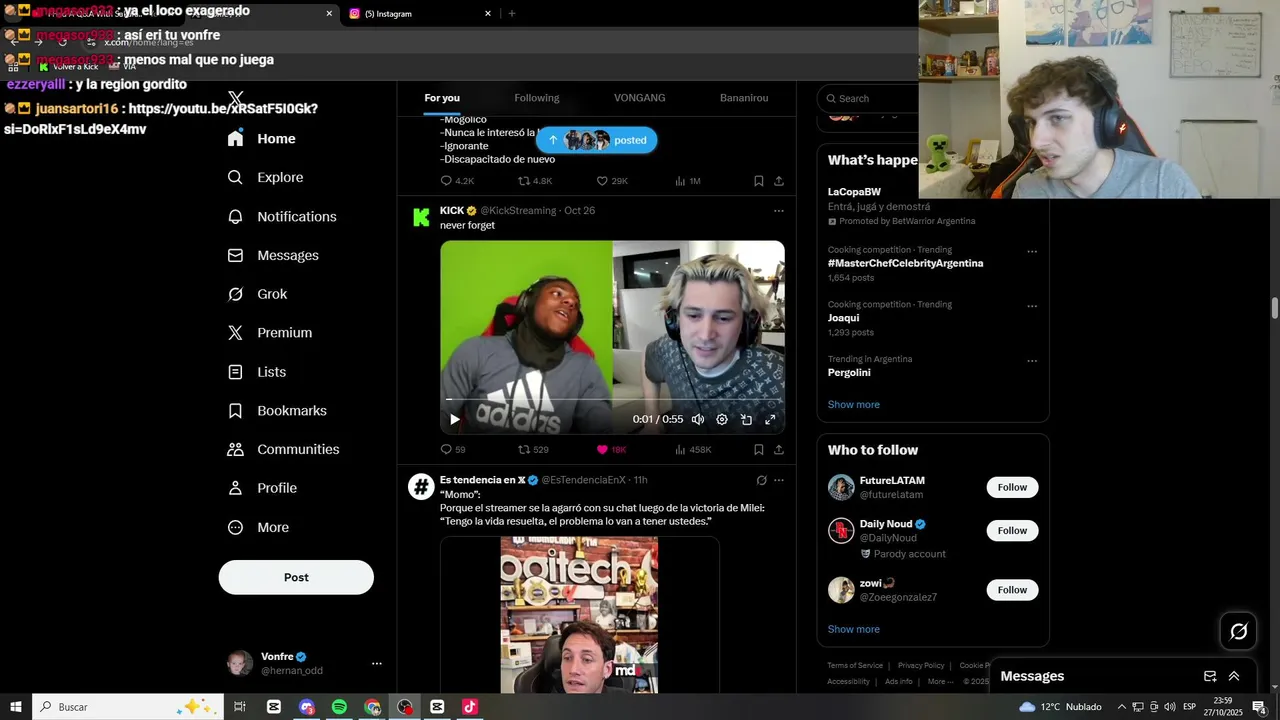
Task: Share the top post with 1M views
Action: click(x=779, y=181)
